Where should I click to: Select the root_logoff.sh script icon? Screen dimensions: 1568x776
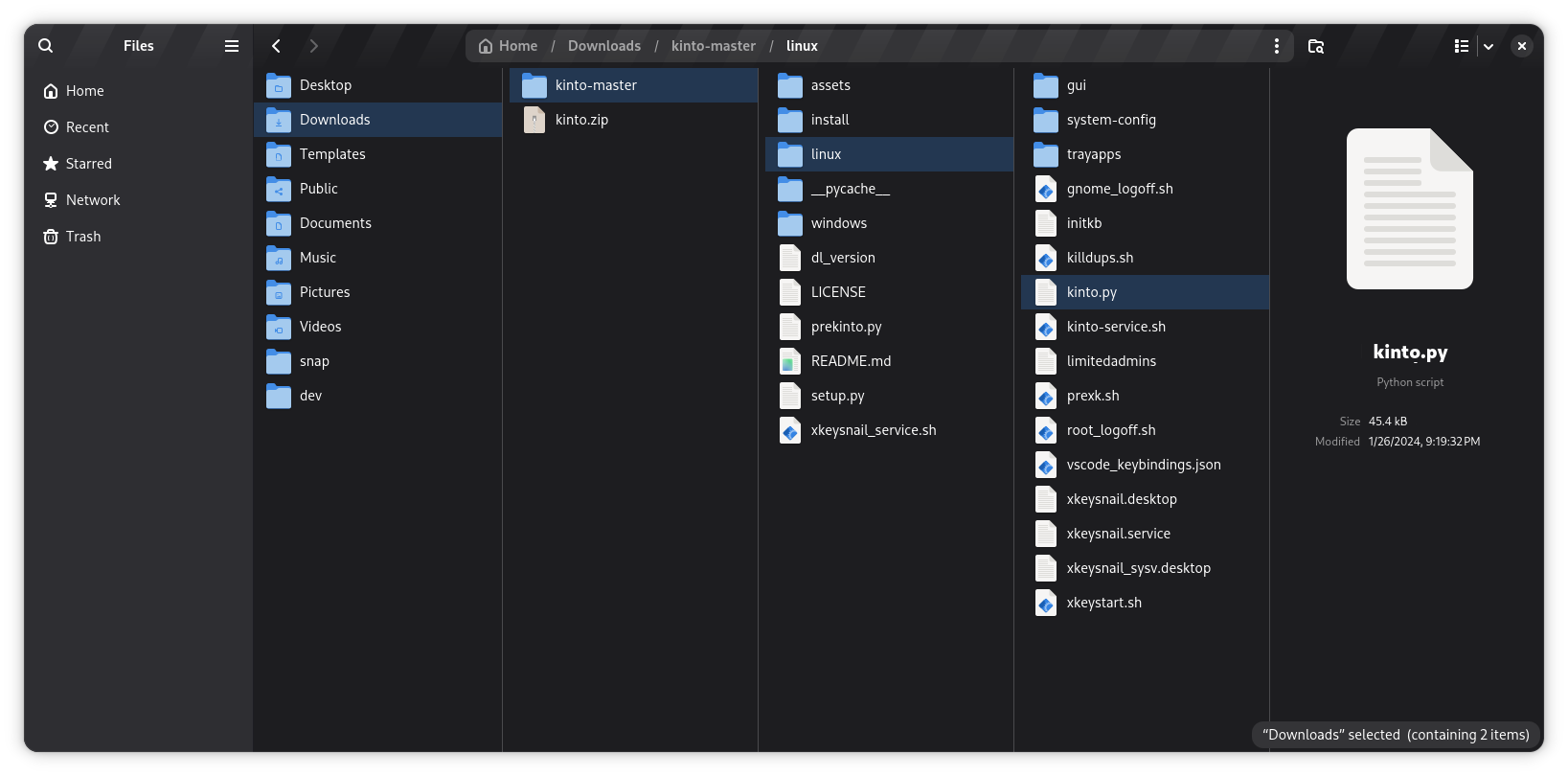click(x=1046, y=430)
